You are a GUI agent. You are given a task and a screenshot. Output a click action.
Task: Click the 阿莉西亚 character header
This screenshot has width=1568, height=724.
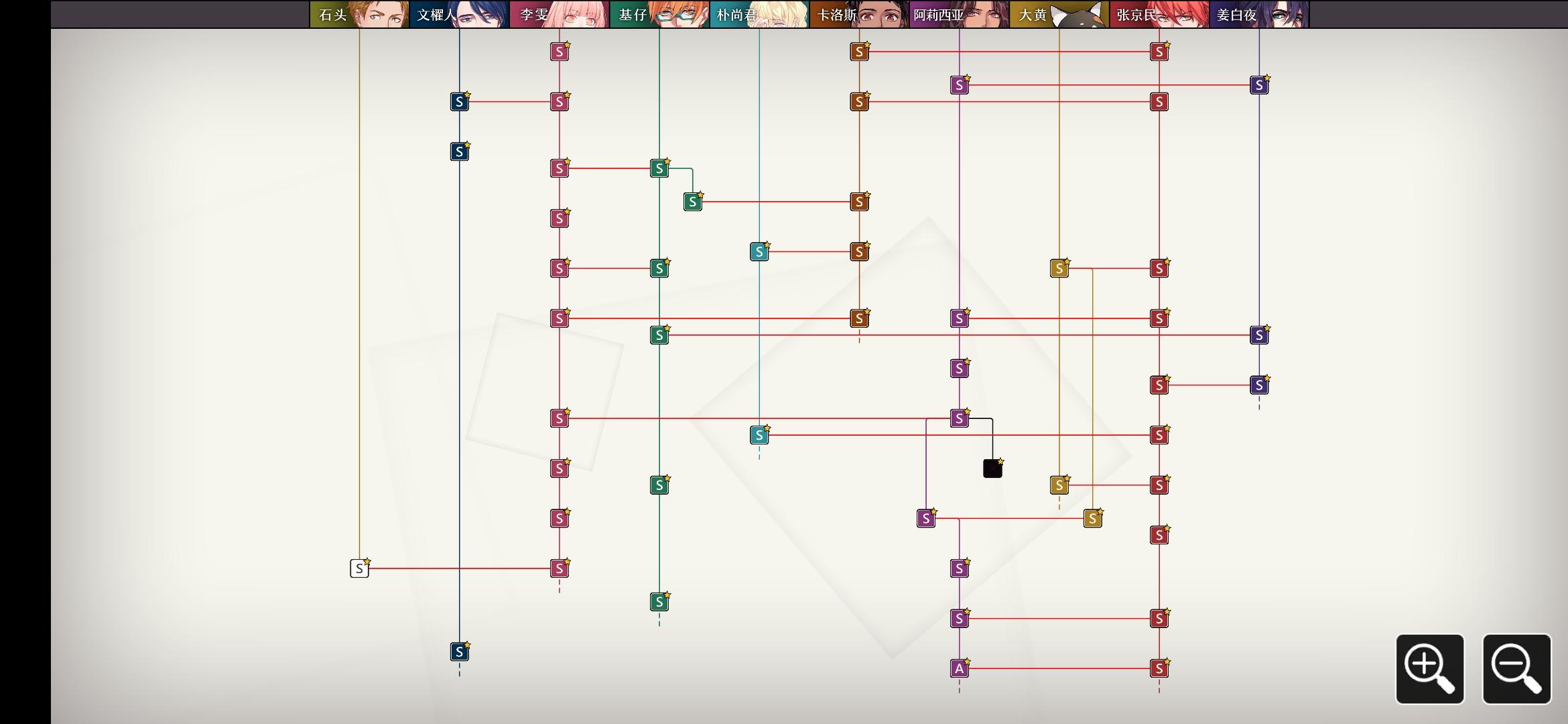coord(959,14)
